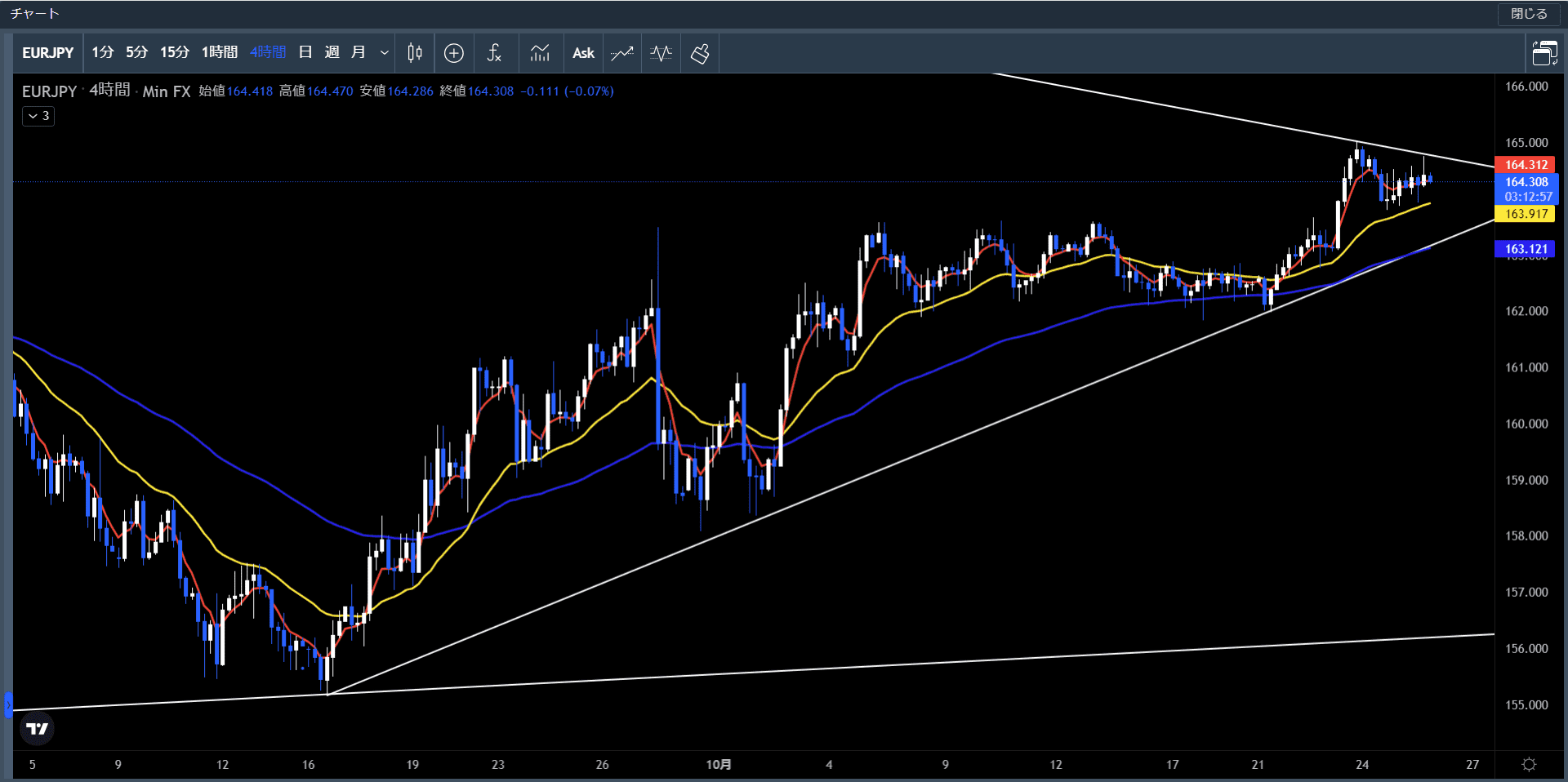Click the pop-out window icon at top right
This screenshot has height=782, width=1568.
tap(1544, 53)
